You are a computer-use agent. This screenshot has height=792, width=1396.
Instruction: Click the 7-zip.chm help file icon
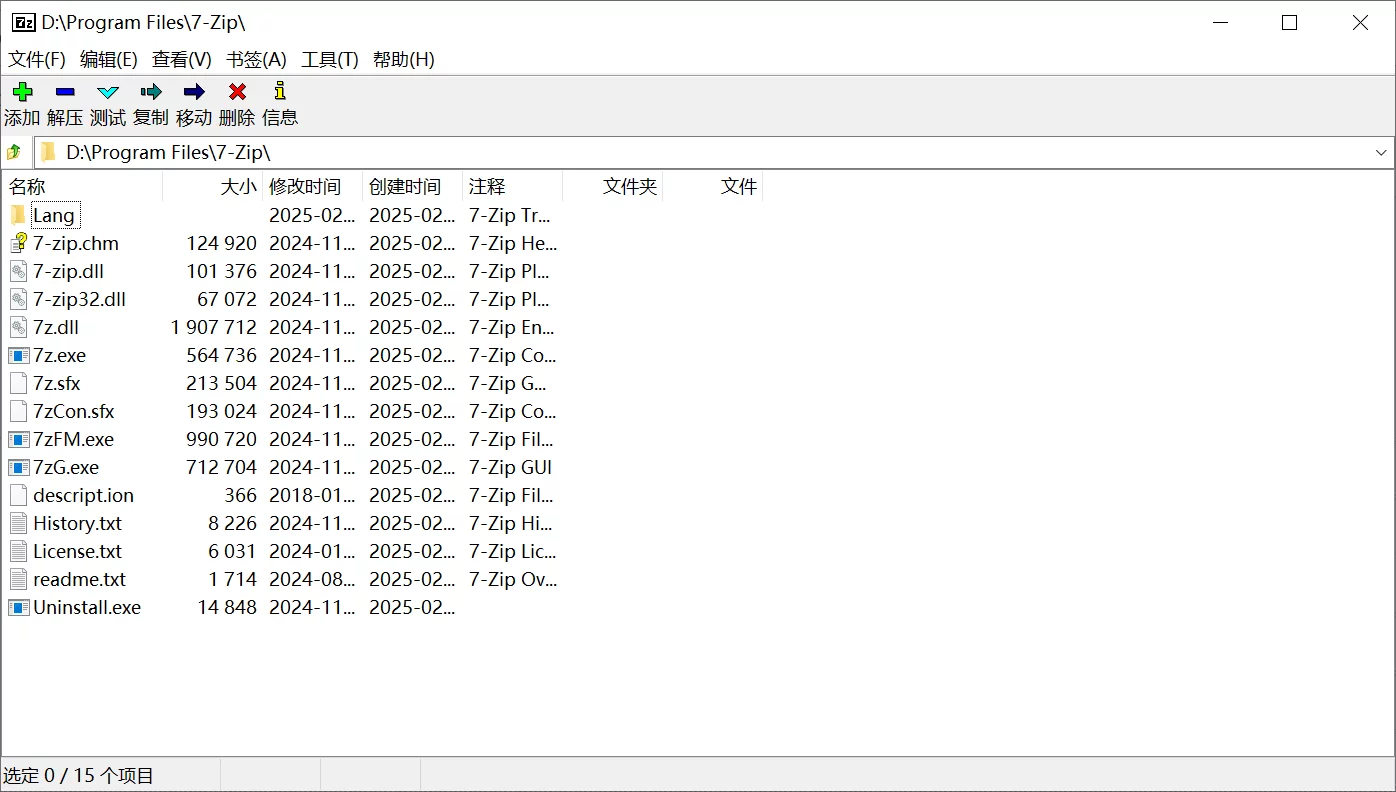18,243
